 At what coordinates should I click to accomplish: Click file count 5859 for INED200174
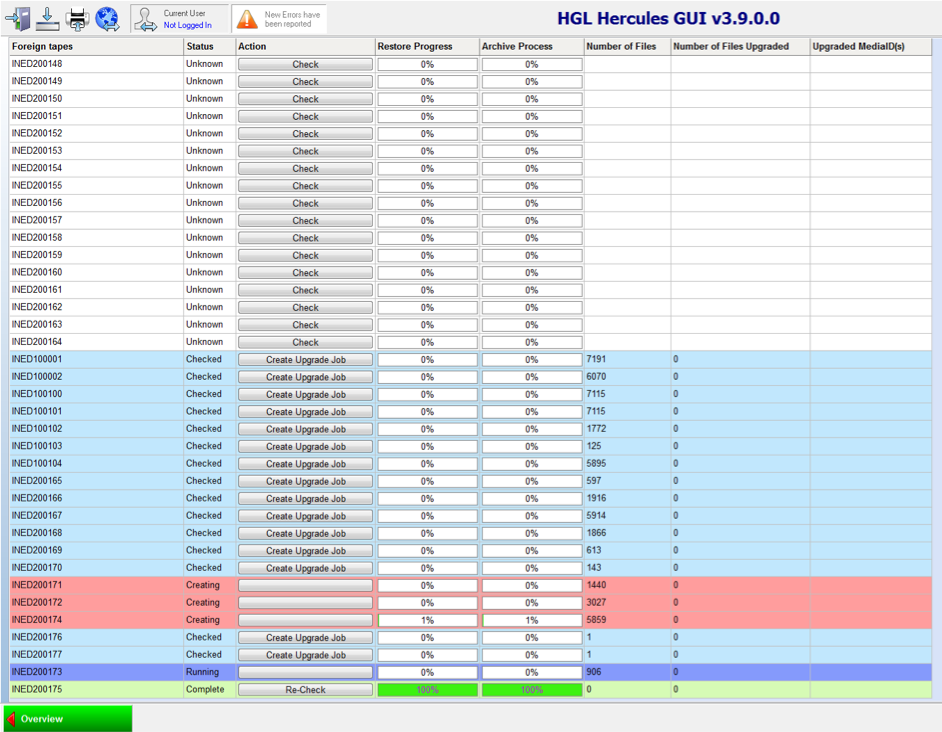[x=596, y=620]
